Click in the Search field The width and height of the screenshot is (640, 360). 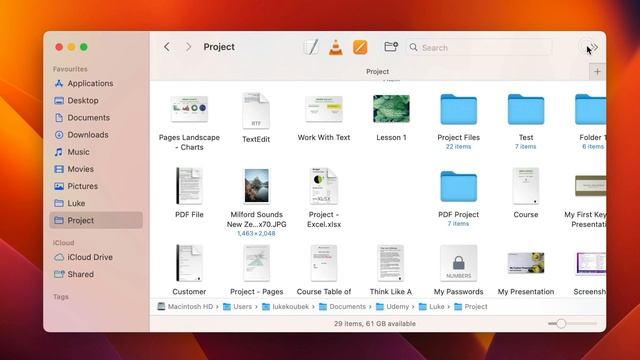point(478,48)
